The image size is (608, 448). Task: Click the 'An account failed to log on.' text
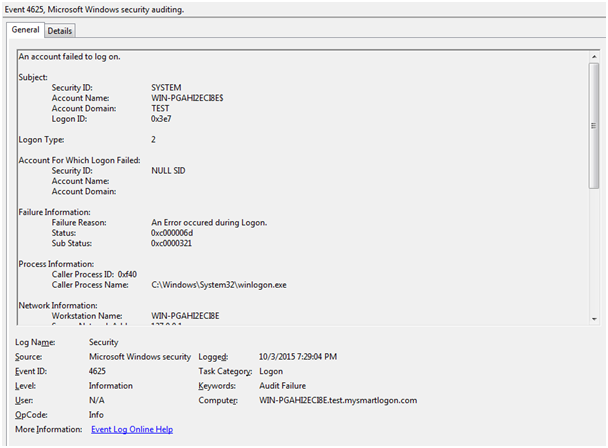coord(70,57)
